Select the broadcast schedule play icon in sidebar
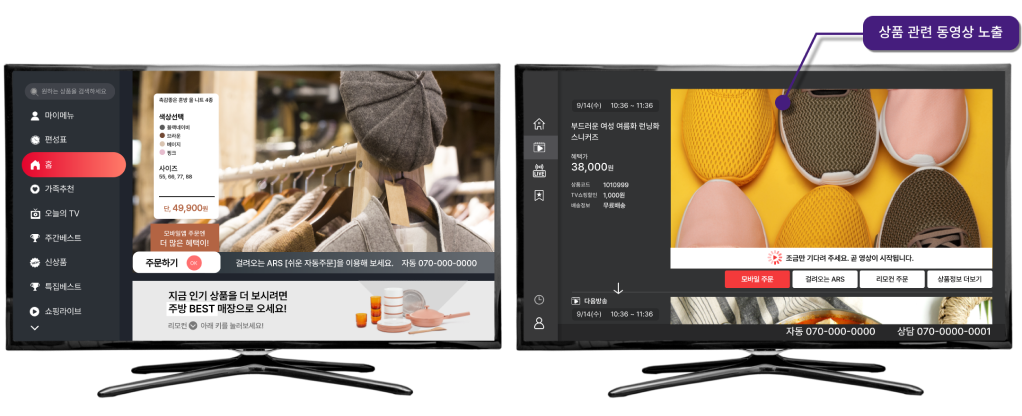The height and width of the screenshot is (416, 1022). coord(539,147)
